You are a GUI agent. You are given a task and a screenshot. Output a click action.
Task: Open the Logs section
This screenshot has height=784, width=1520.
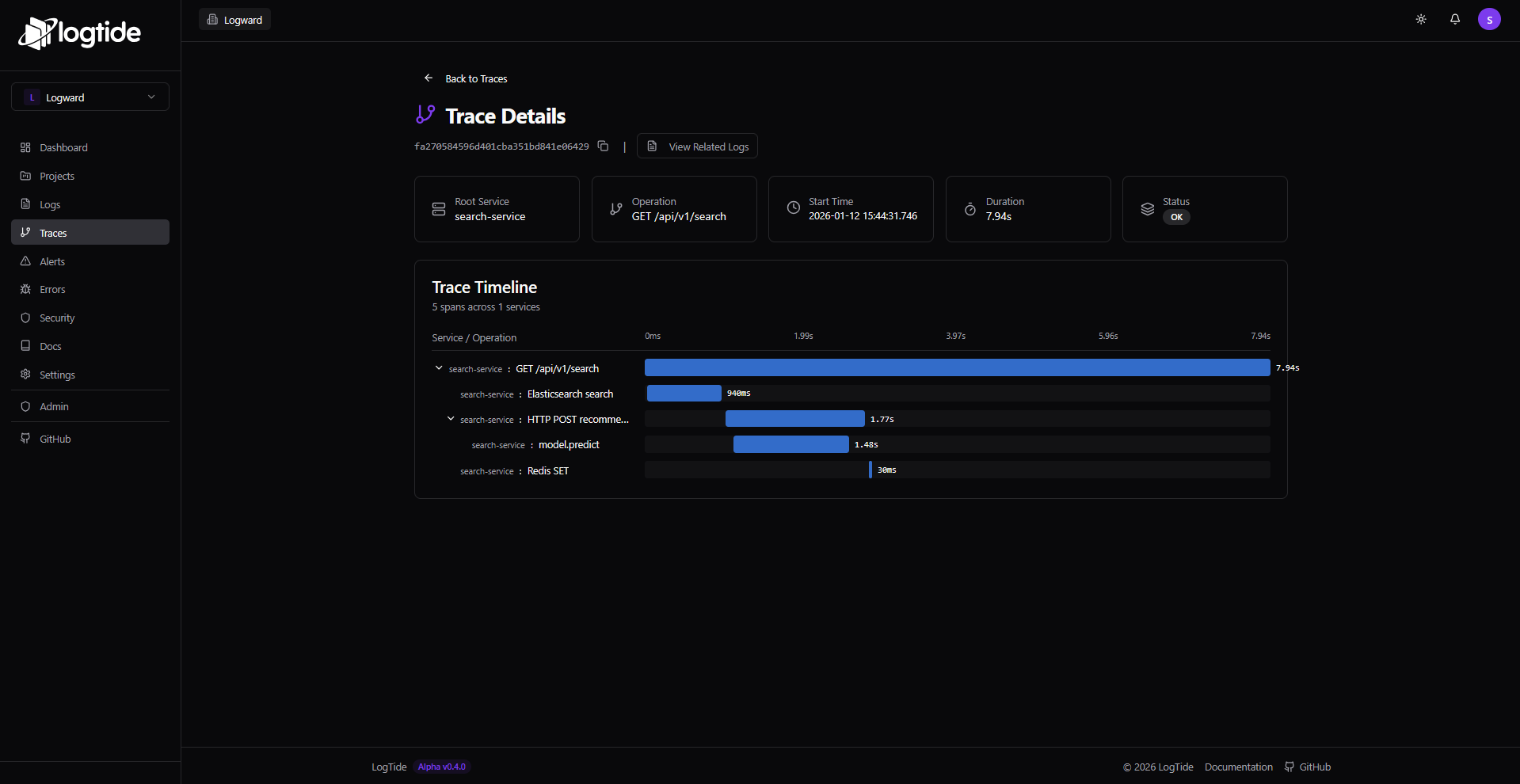coord(49,204)
